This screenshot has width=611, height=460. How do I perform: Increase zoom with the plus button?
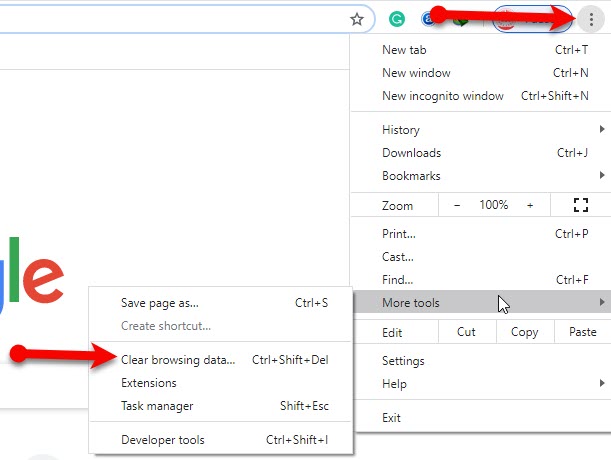(530, 205)
